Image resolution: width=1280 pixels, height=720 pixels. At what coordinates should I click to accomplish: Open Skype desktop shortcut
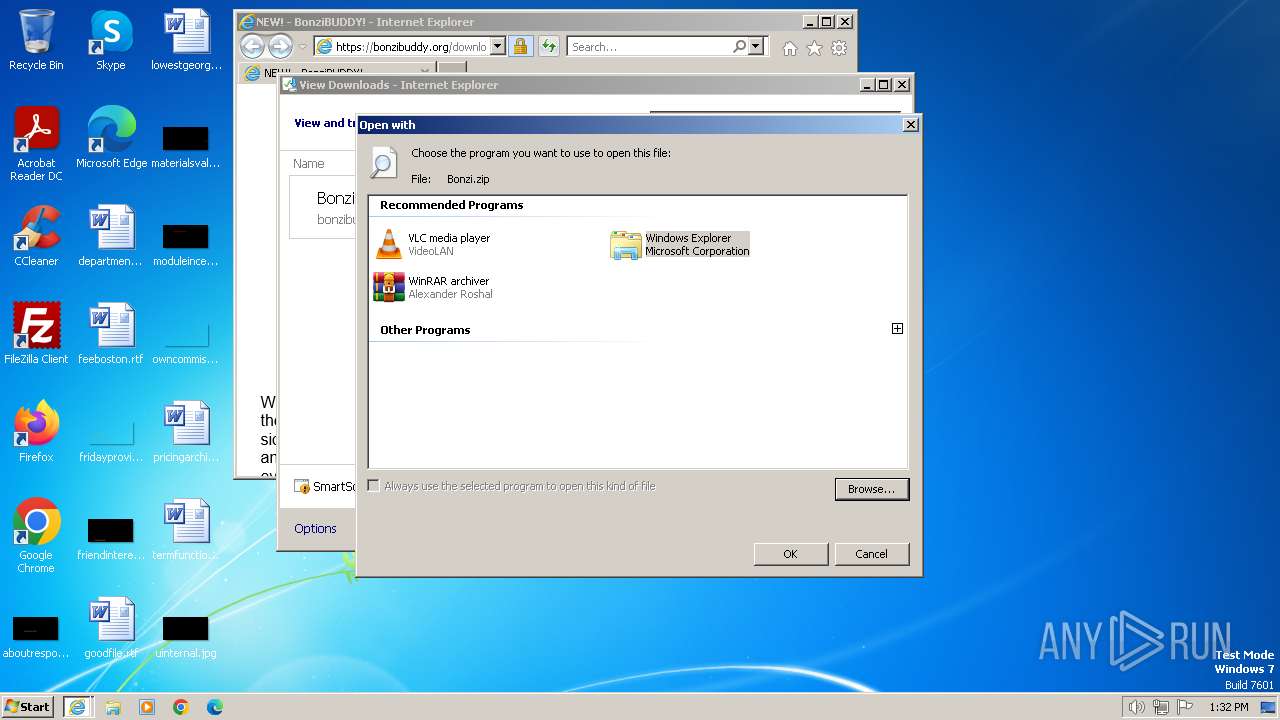click(x=111, y=40)
